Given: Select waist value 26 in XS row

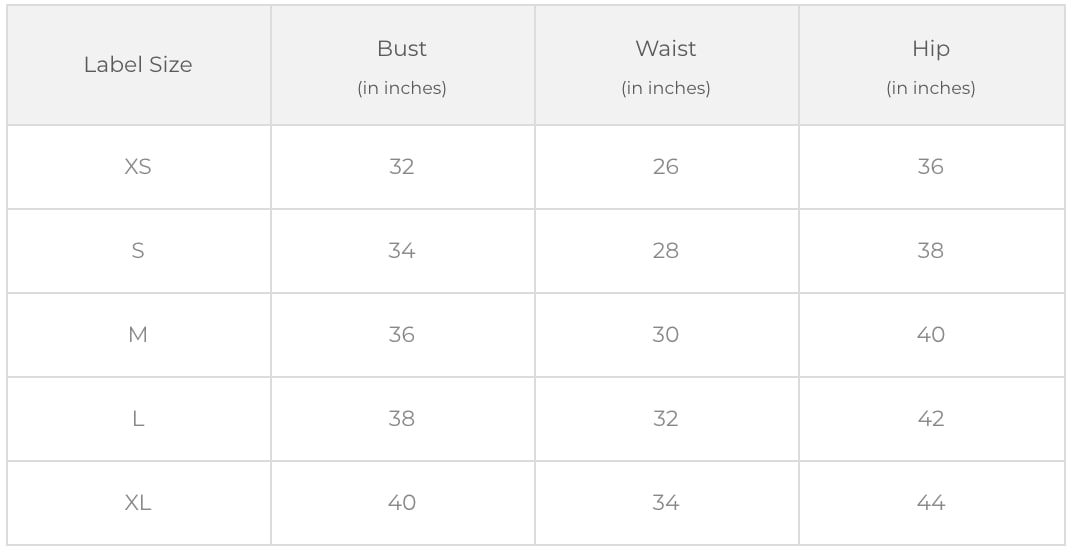Looking at the screenshot, I should (666, 167).
